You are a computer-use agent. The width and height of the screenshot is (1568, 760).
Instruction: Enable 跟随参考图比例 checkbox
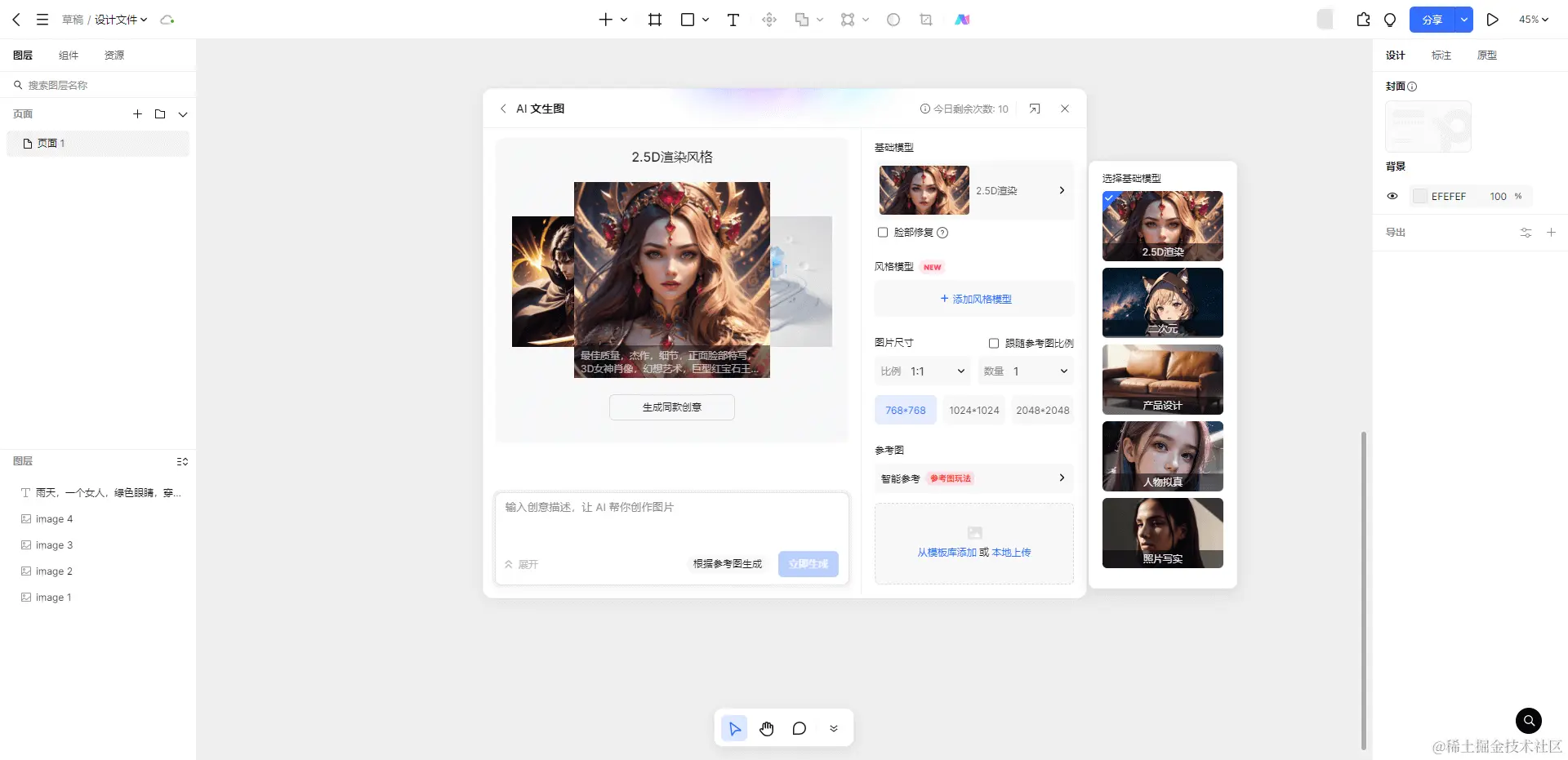coord(994,343)
